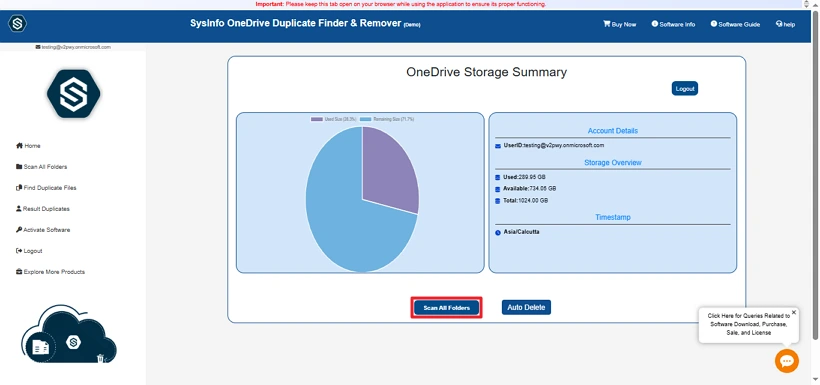Click the Total: 1024.00 GB value
The width and height of the screenshot is (820, 385).
[526, 201]
